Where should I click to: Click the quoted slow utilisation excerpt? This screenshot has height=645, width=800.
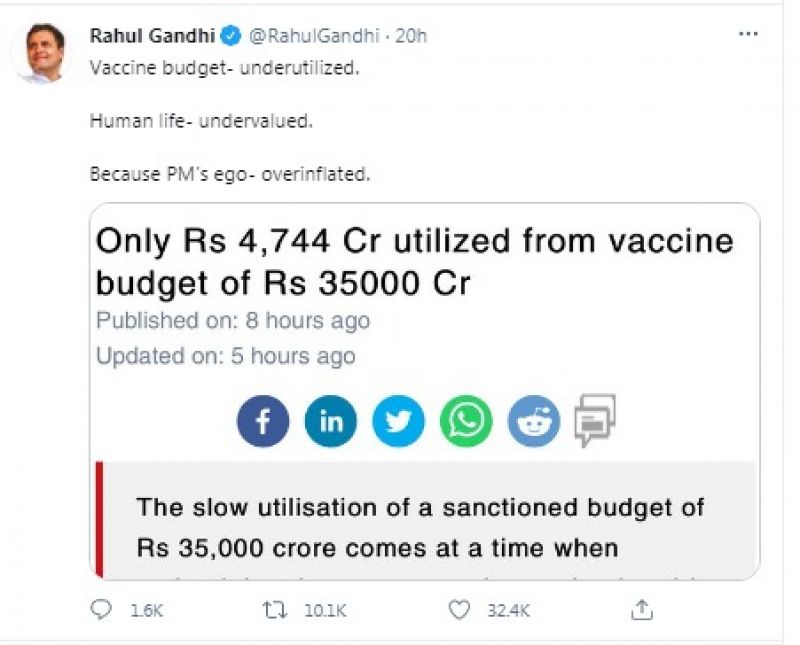click(420, 527)
